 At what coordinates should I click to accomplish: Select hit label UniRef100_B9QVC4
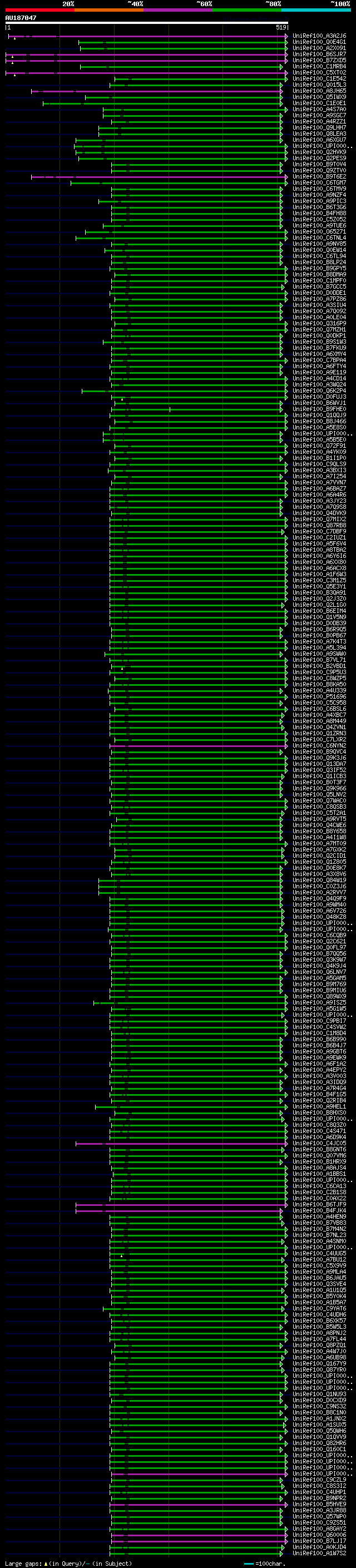(x=319, y=752)
